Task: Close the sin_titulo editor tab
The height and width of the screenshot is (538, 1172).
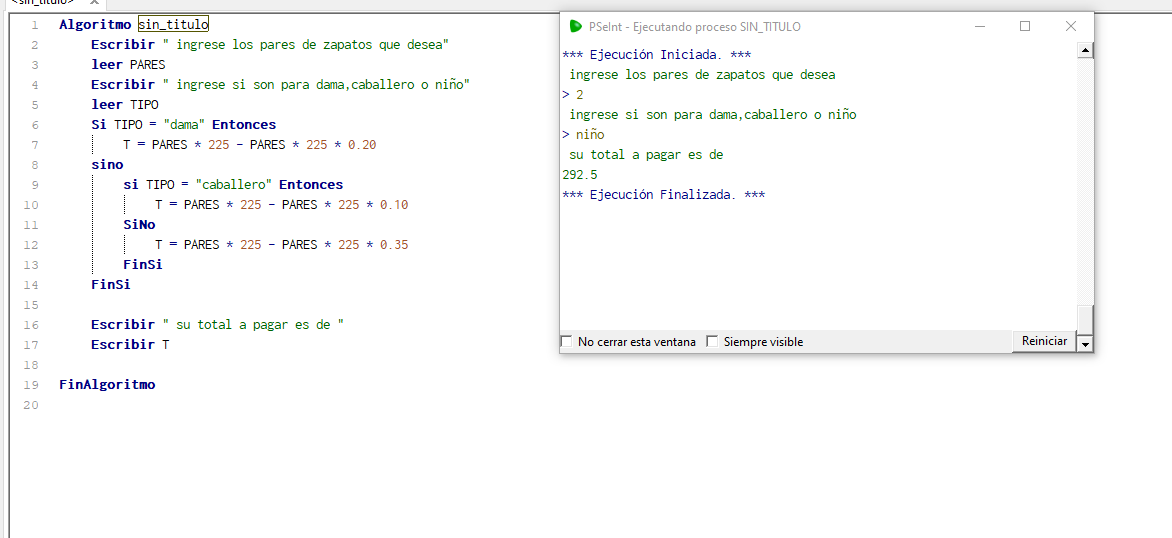Action: pyautogui.click(x=94, y=2)
